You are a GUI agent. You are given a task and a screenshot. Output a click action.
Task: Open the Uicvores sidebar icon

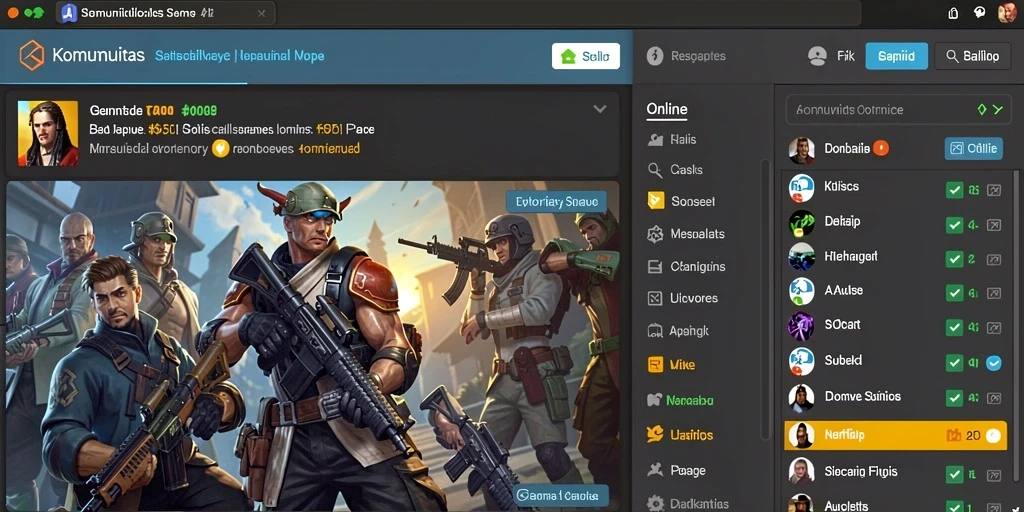pyautogui.click(x=655, y=298)
